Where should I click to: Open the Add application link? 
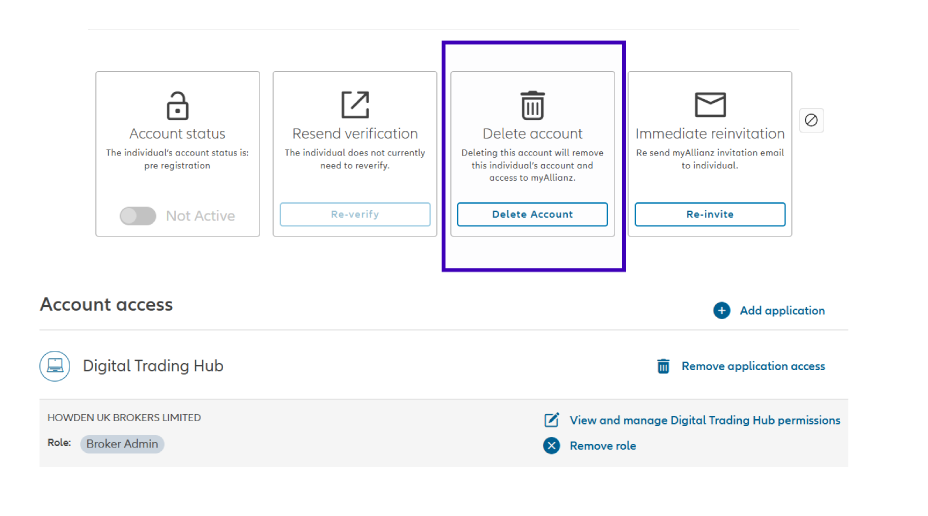(782, 311)
